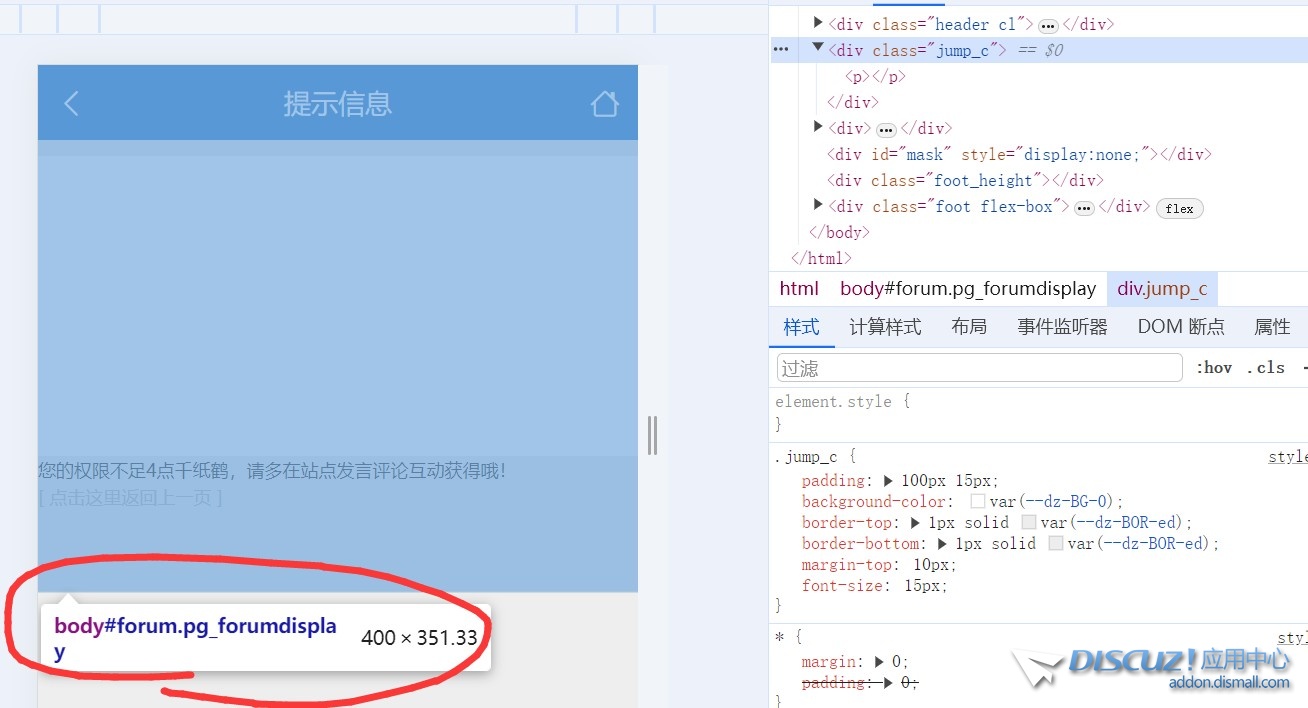Click ellipsis badge in header cl div

pos(1048,25)
